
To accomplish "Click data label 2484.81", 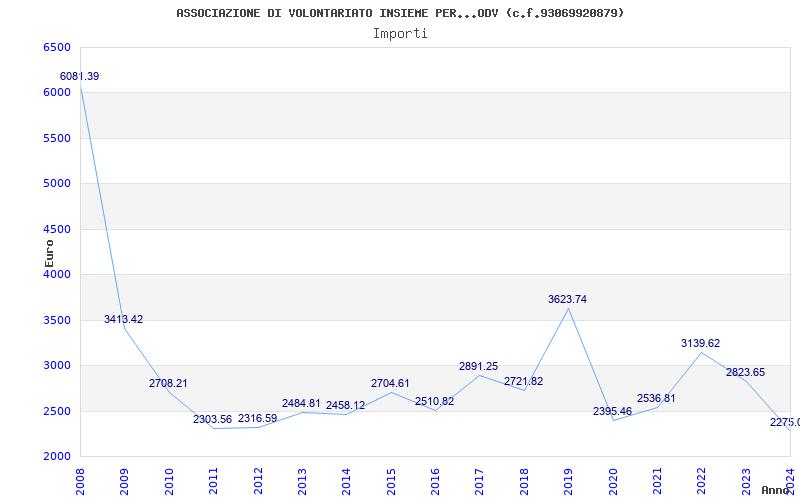I will (302, 404).
